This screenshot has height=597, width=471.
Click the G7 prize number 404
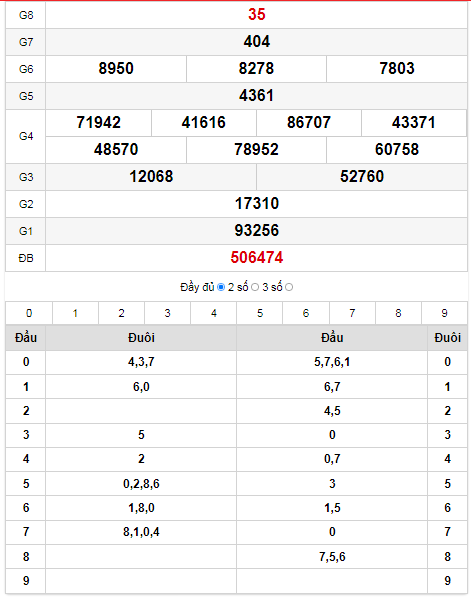coord(257,42)
